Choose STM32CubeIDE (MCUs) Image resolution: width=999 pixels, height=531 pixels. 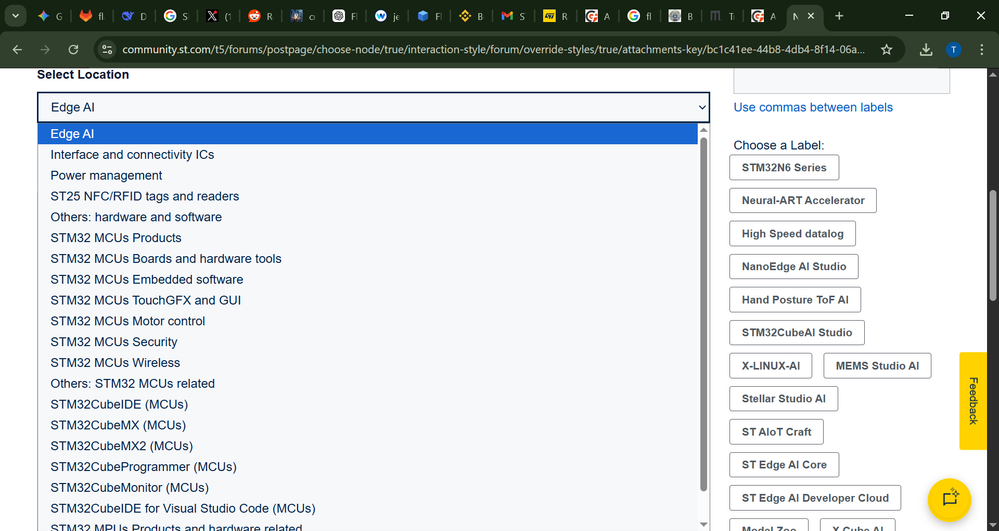368,405
